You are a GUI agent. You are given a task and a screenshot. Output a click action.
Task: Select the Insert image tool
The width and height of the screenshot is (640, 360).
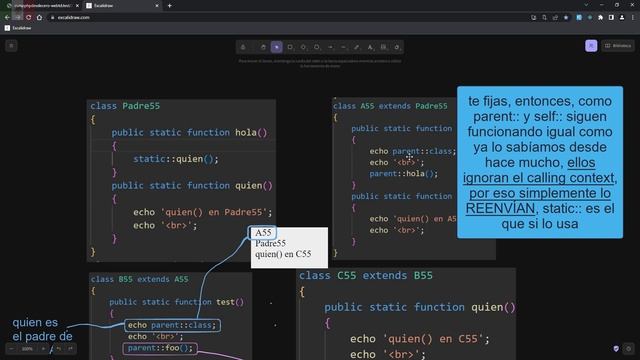[x=383, y=47]
